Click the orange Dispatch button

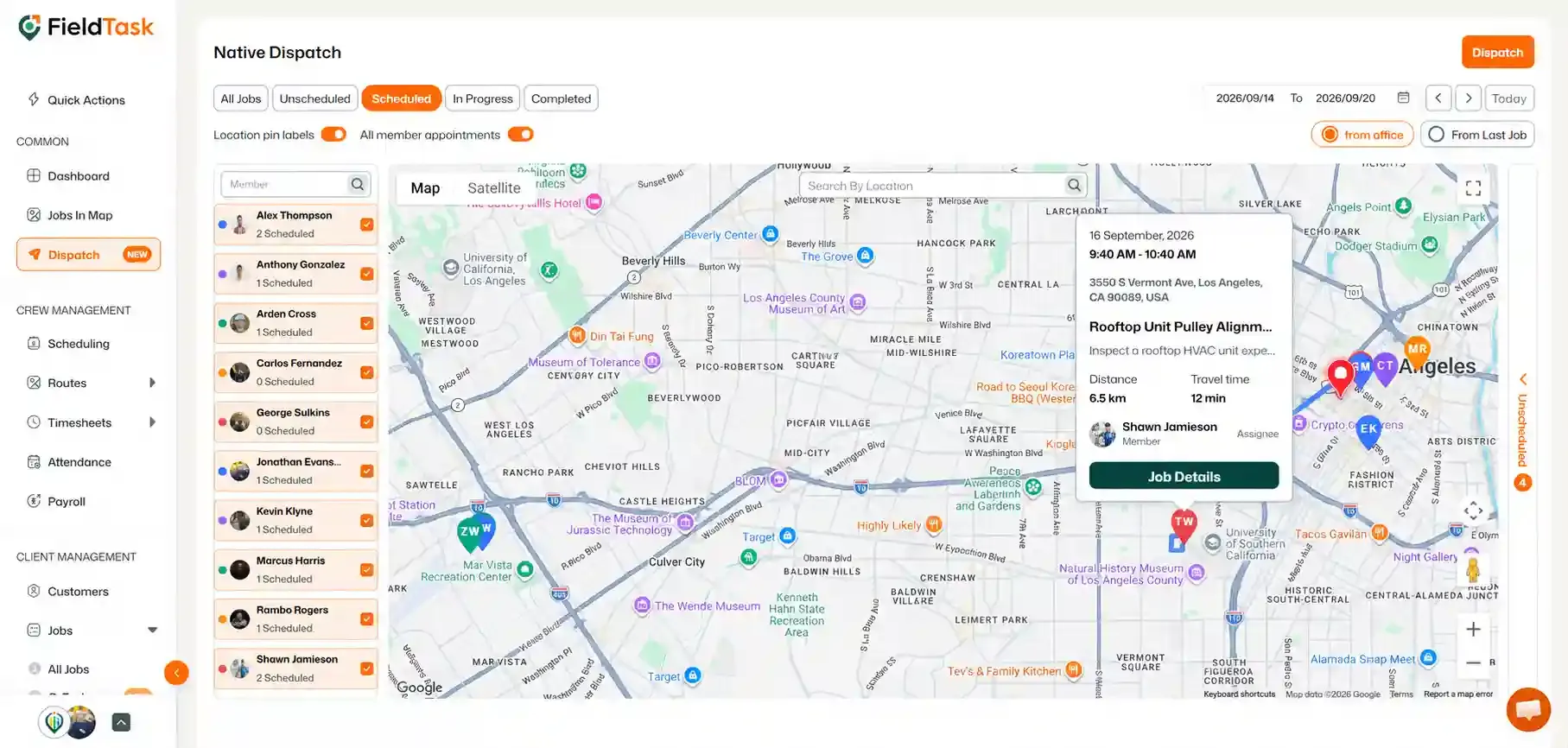1497,52
